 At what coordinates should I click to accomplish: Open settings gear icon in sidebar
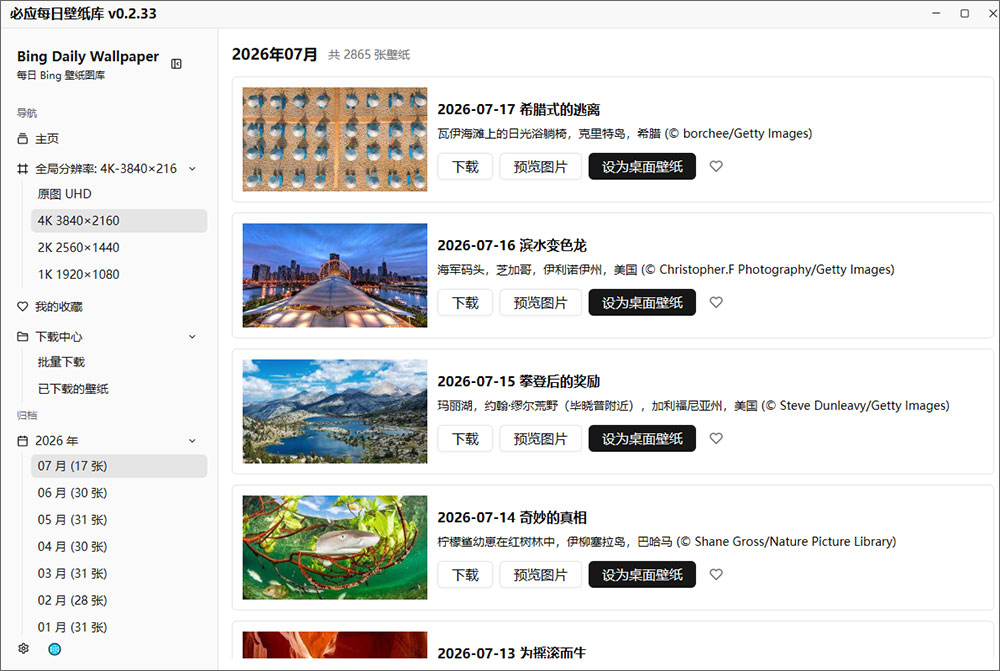(24, 649)
